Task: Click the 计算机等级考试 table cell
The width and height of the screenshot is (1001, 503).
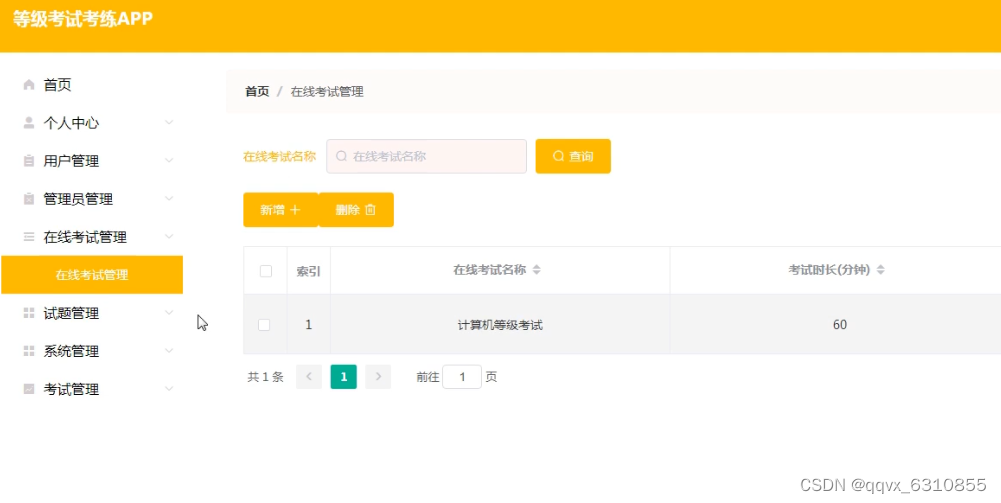Action: coord(500,325)
